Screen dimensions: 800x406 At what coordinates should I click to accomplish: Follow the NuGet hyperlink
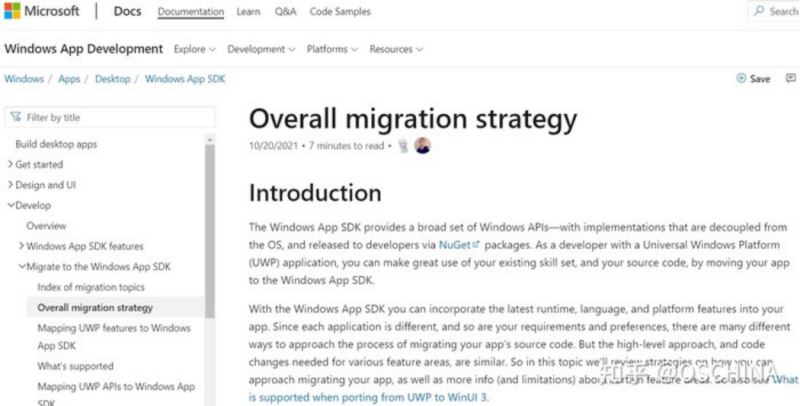455,245
